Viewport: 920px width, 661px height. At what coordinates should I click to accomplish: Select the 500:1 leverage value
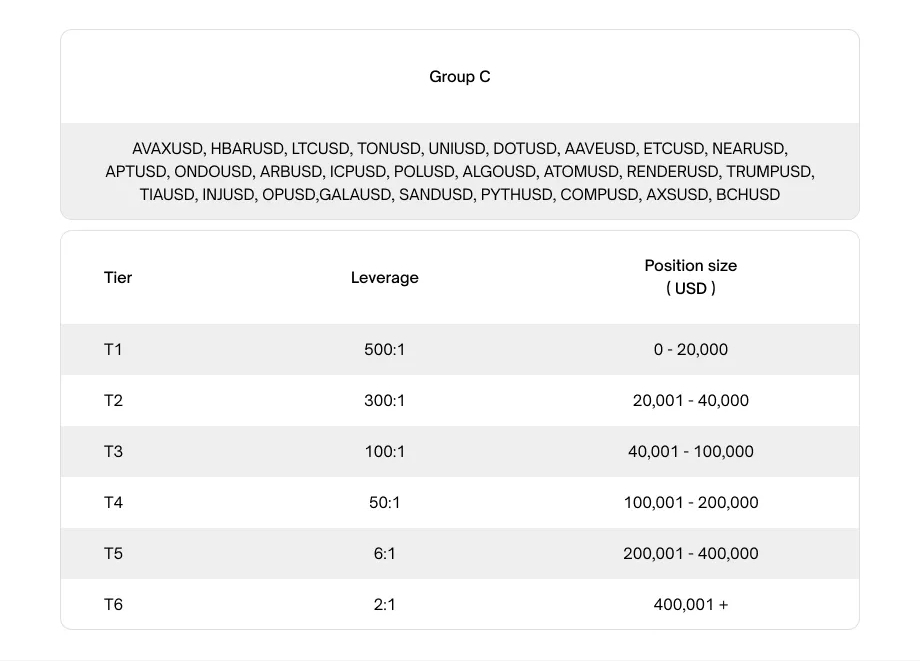coord(384,350)
